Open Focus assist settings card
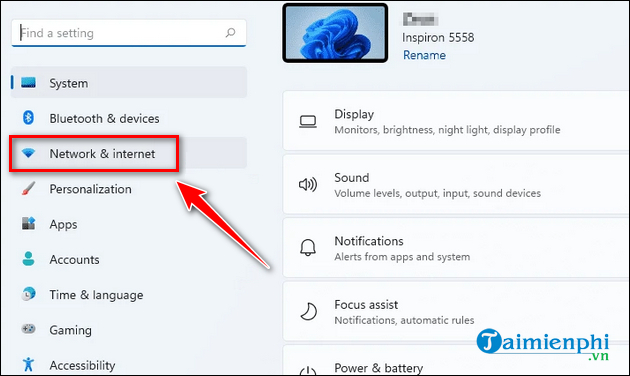Viewport: 630px width, 376px height. pyautogui.click(x=456, y=311)
